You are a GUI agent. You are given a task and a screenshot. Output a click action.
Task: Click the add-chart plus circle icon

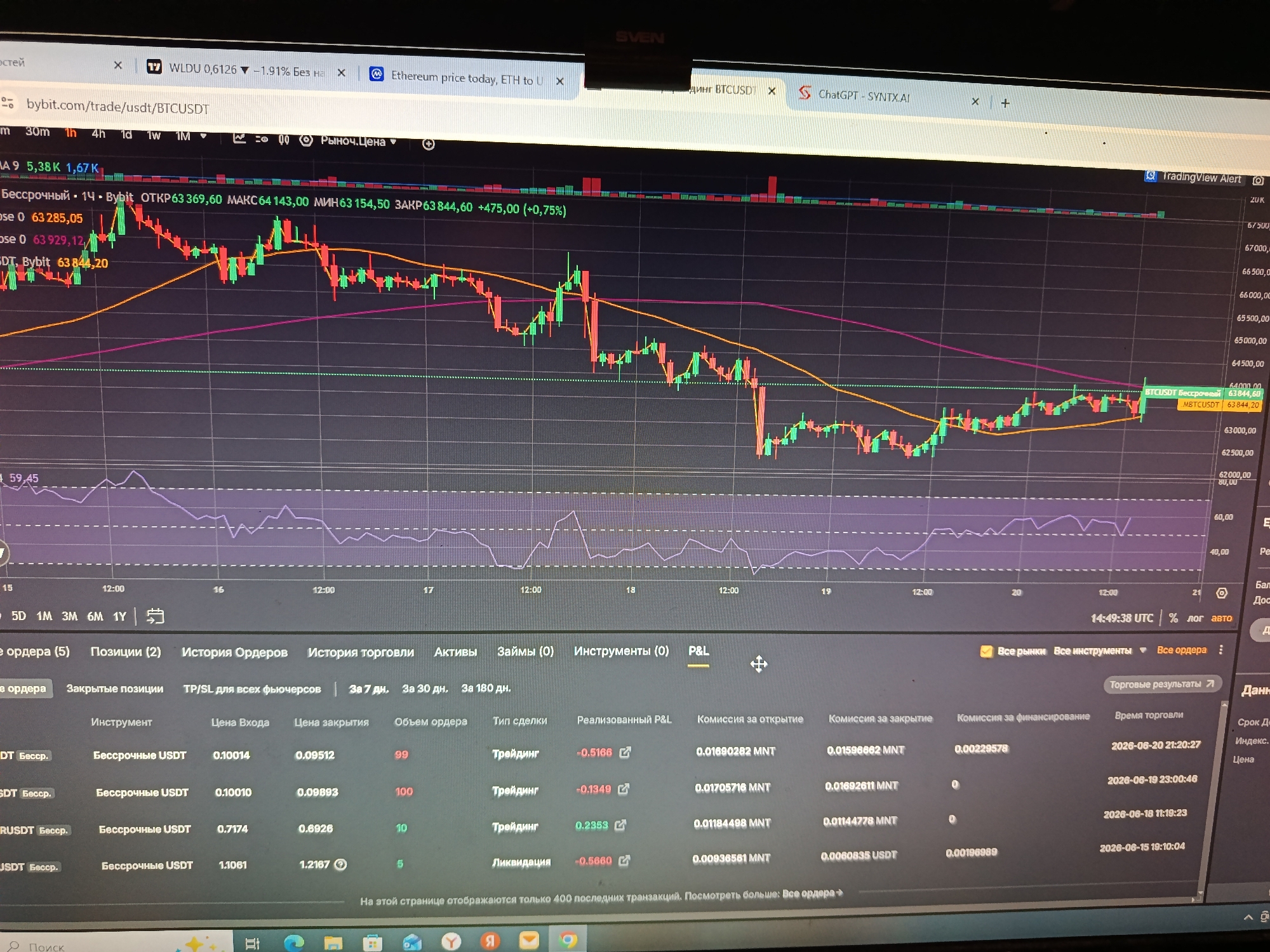click(429, 144)
